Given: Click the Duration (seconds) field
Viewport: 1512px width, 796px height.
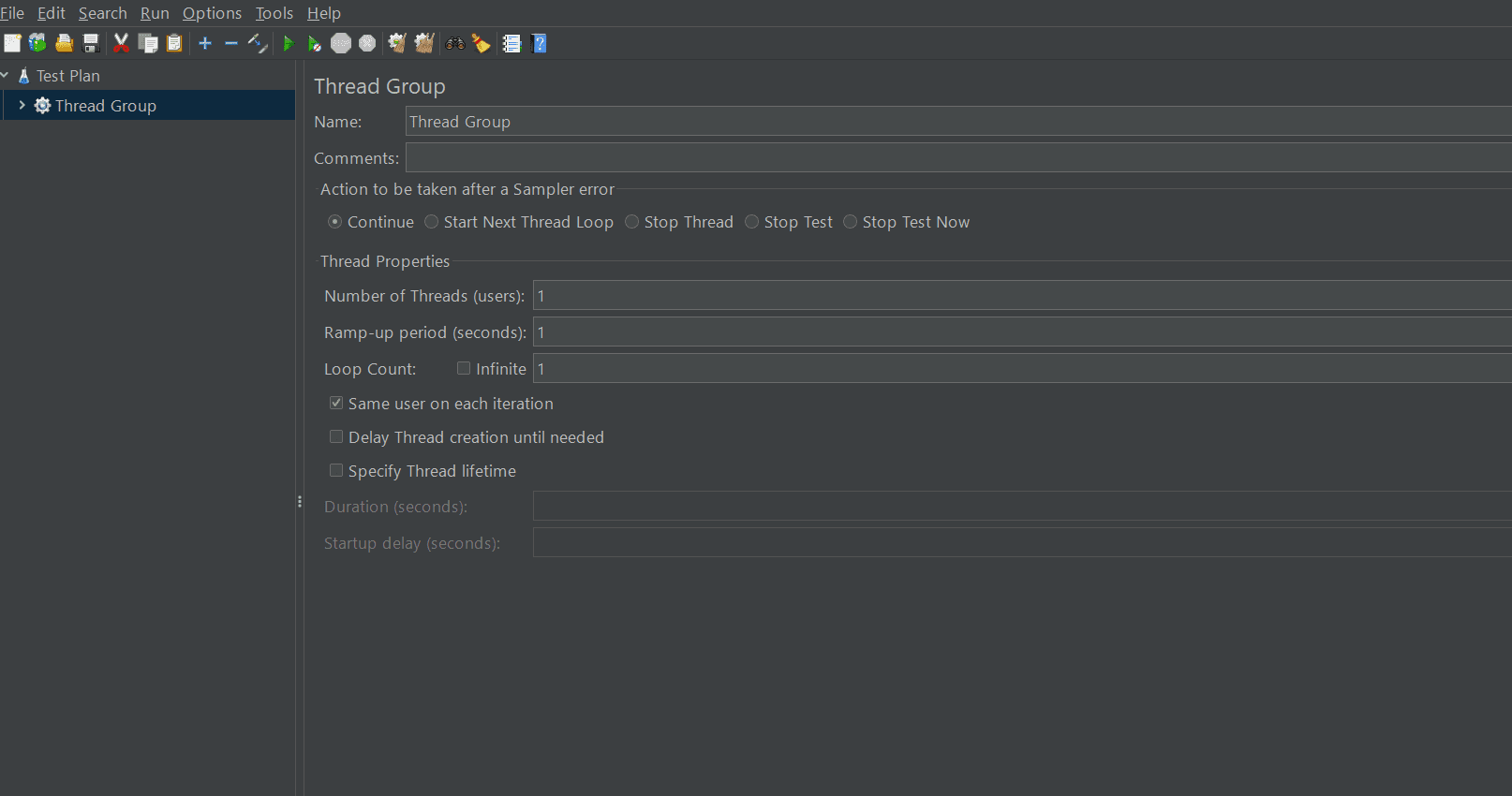Looking at the screenshot, I should 1022,506.
